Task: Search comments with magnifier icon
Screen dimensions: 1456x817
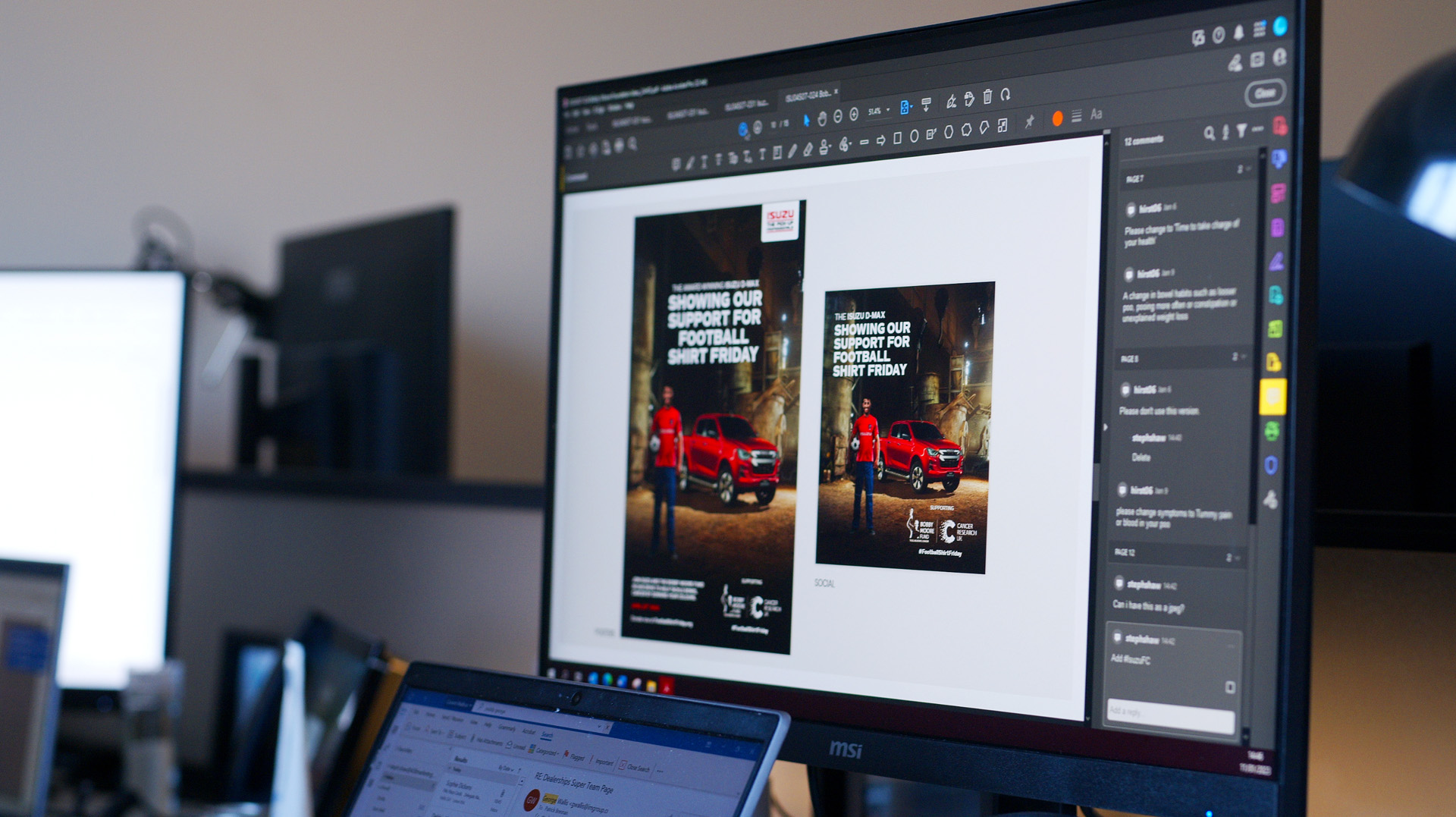Action: [1209, 134]
